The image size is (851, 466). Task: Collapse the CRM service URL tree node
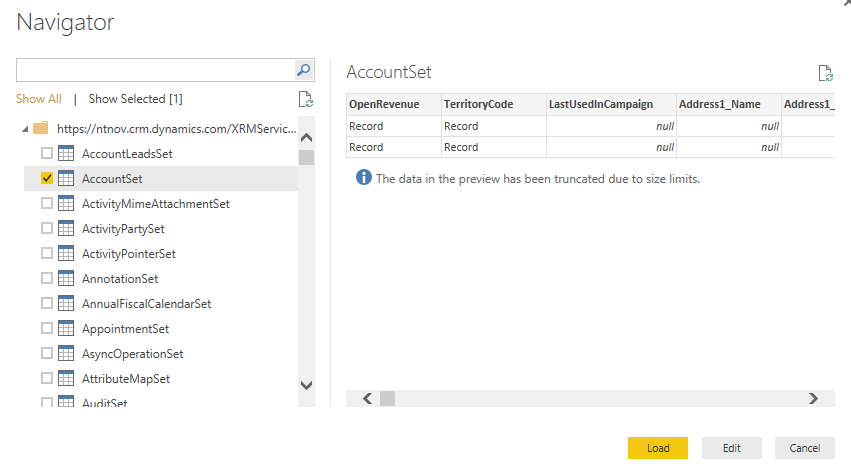24,129
